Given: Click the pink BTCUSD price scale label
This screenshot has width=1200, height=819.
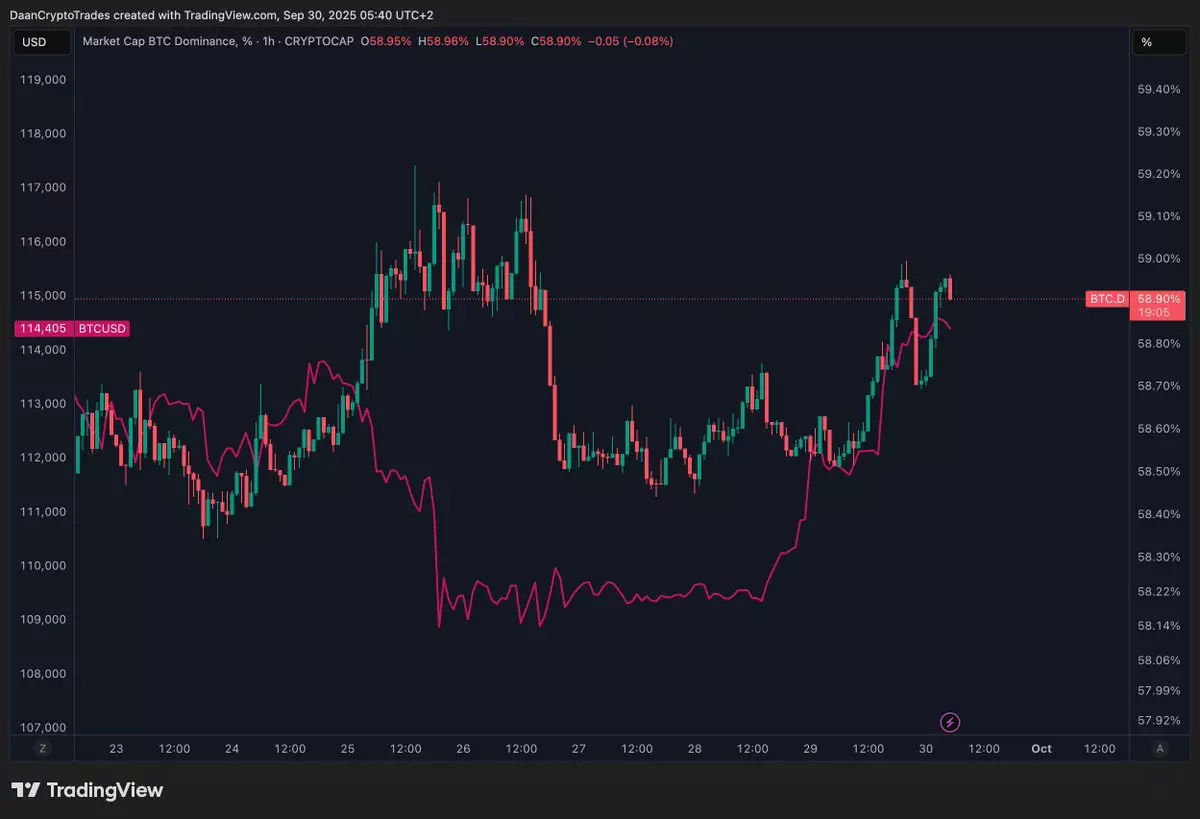Looking at the screenshot, I should tap(103, 328).
